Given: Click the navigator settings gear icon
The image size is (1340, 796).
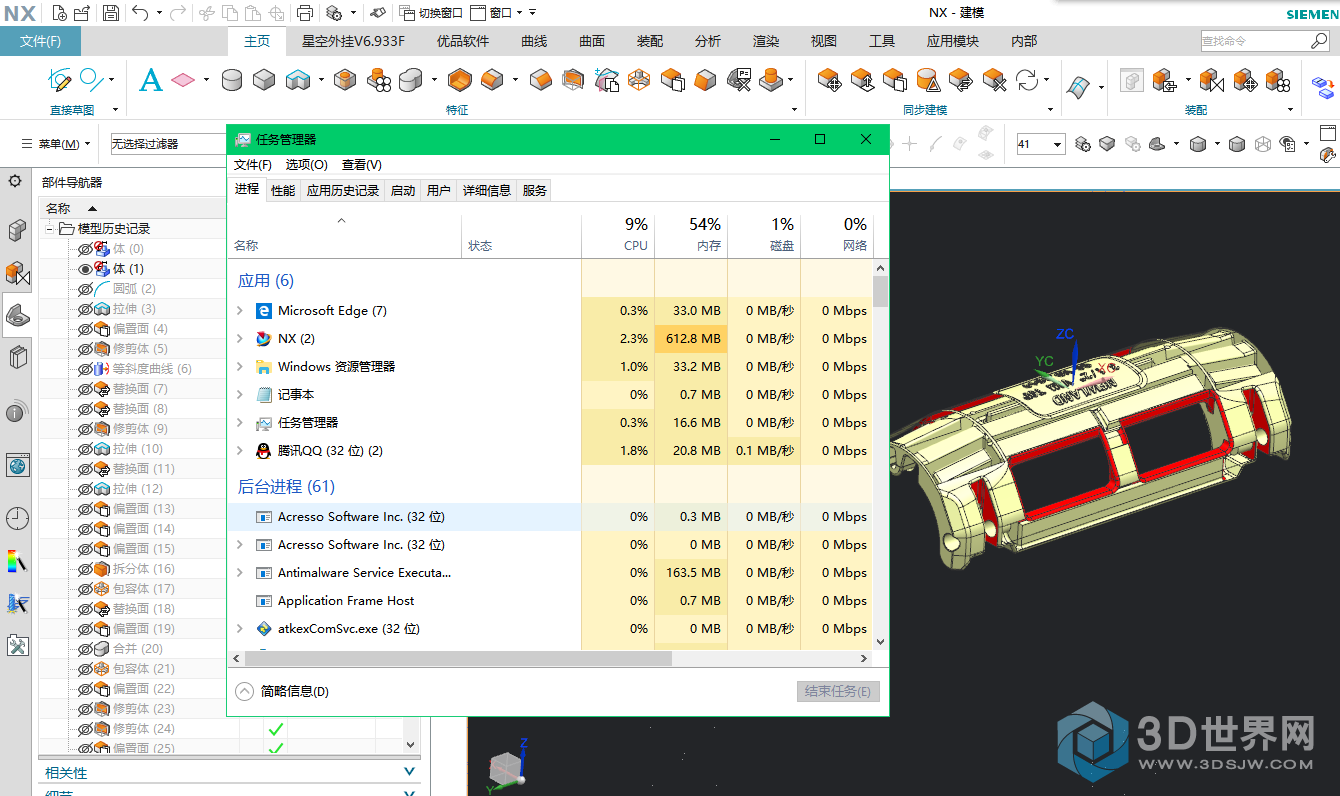Looking at the screenshot, I should tap(15, 181).
